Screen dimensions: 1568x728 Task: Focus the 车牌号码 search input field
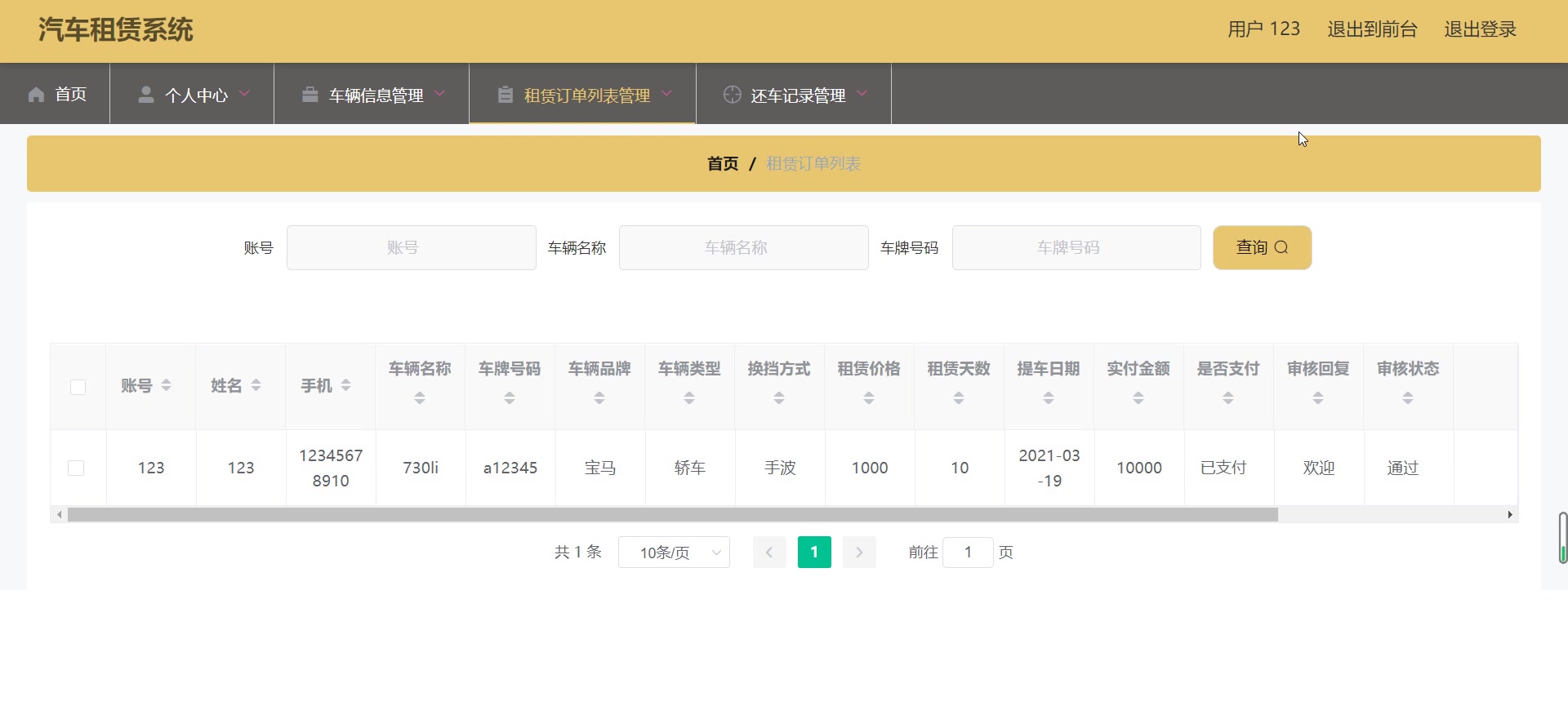coord(1076,247)
